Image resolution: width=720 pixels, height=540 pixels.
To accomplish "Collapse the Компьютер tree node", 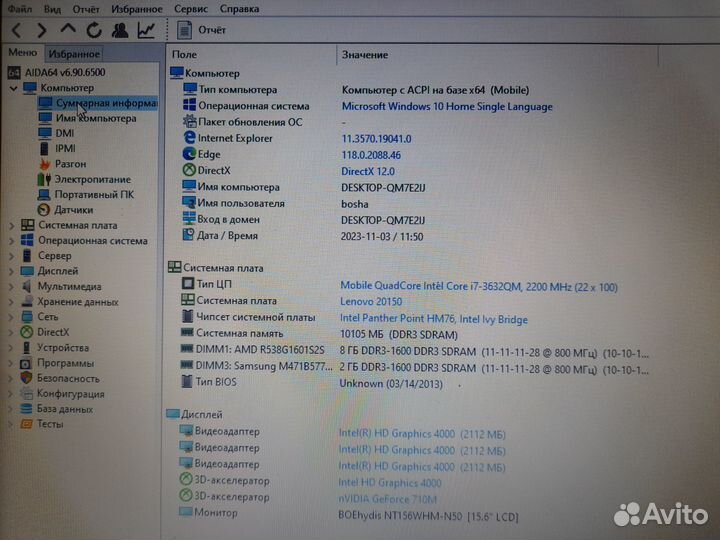I will (14, 88).
